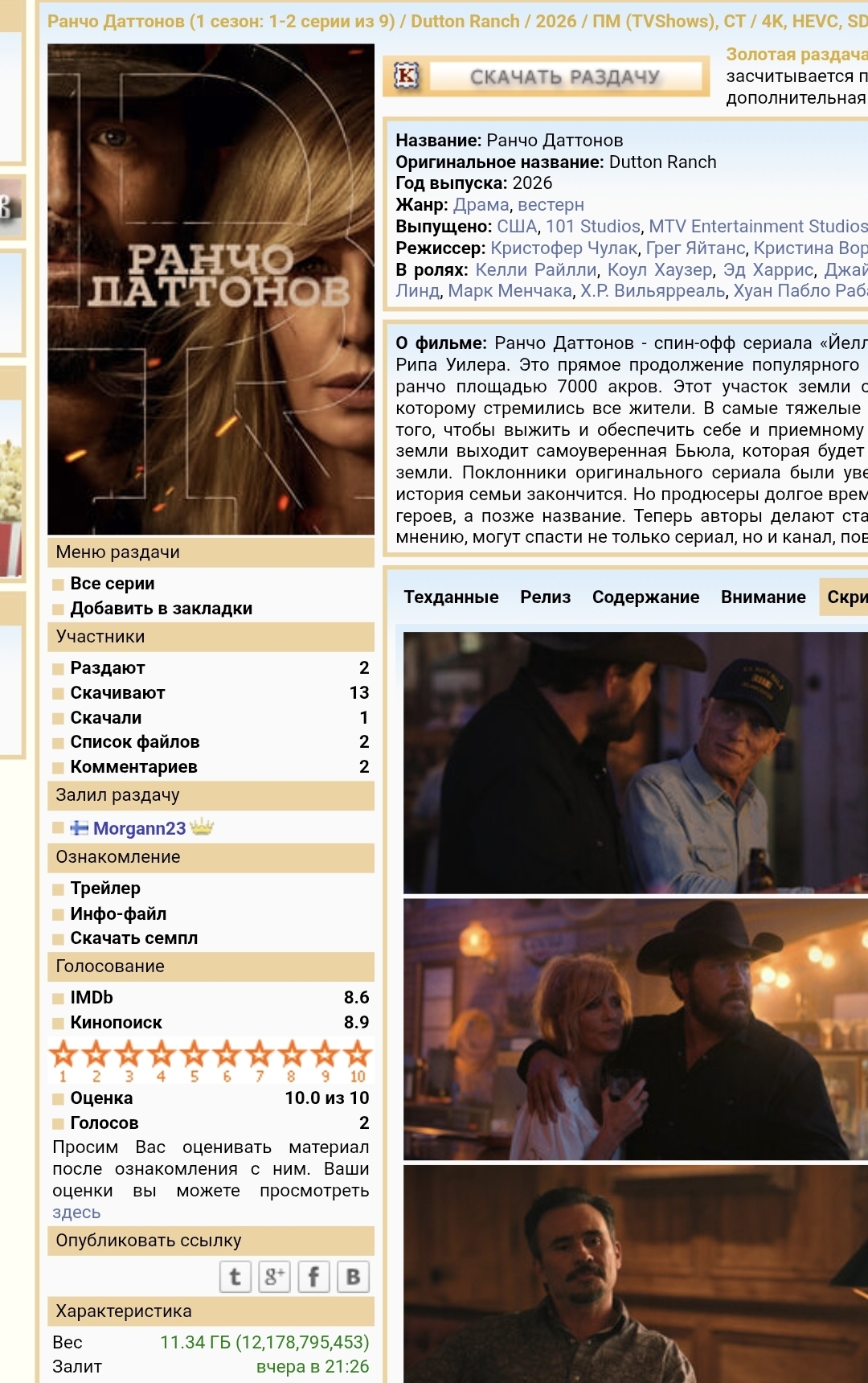Click the здесь link for ratings
The height and width of the screenshot is (1383, 868).
coord(76,1213)
